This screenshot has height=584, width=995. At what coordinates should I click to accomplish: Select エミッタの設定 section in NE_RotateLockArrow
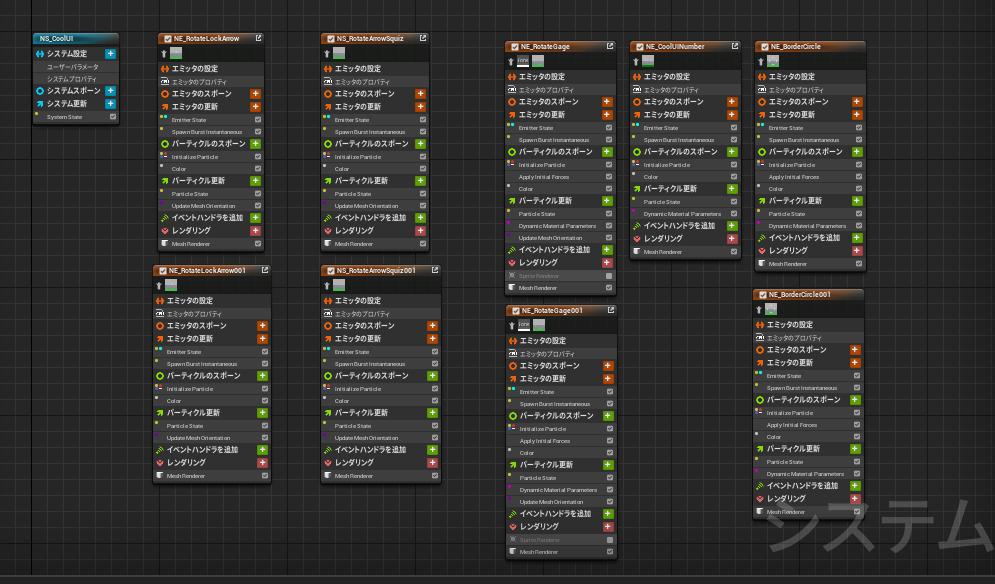[211, 69]
